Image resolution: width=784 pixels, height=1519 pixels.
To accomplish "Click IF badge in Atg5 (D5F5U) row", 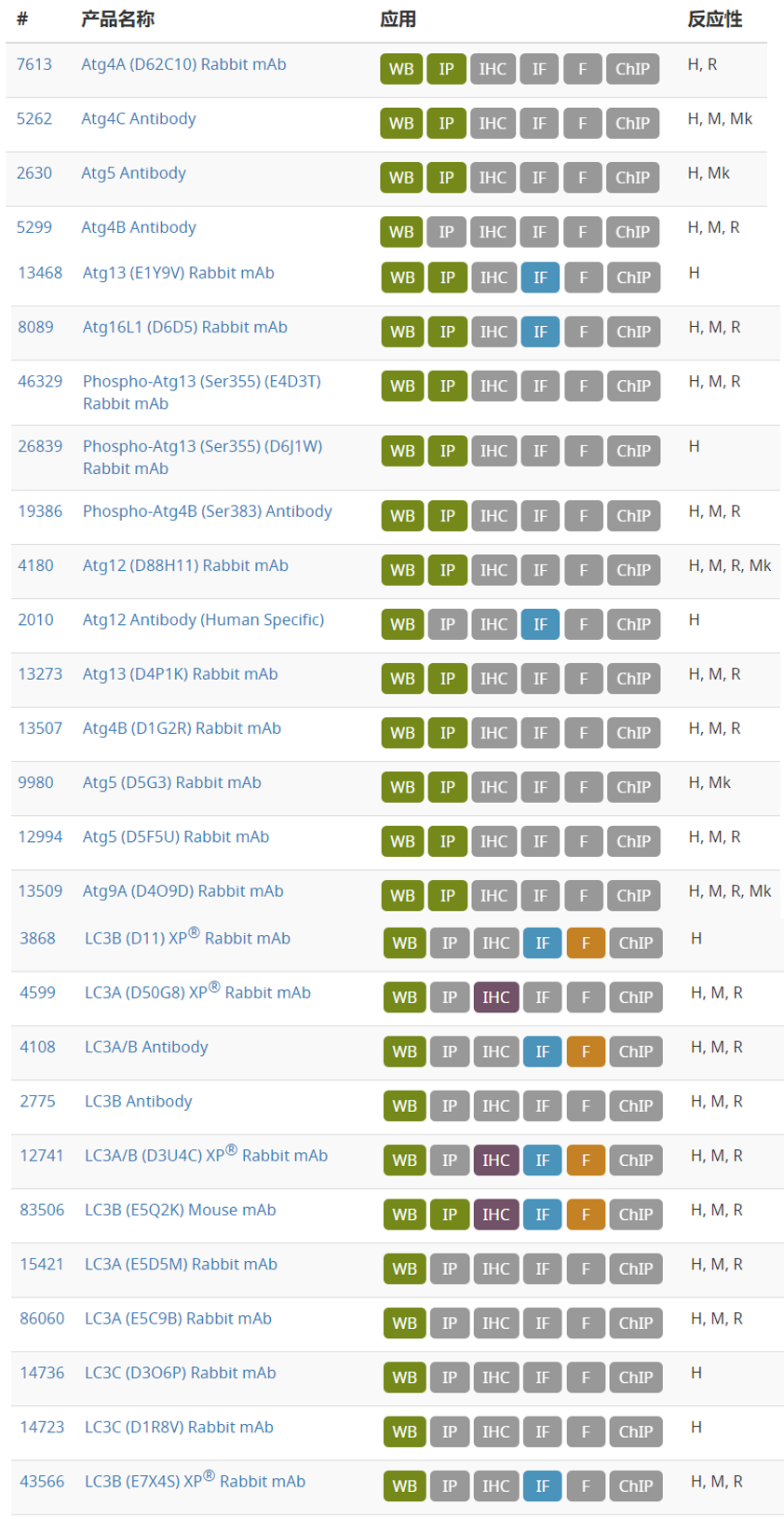I will tap(540, 841).
